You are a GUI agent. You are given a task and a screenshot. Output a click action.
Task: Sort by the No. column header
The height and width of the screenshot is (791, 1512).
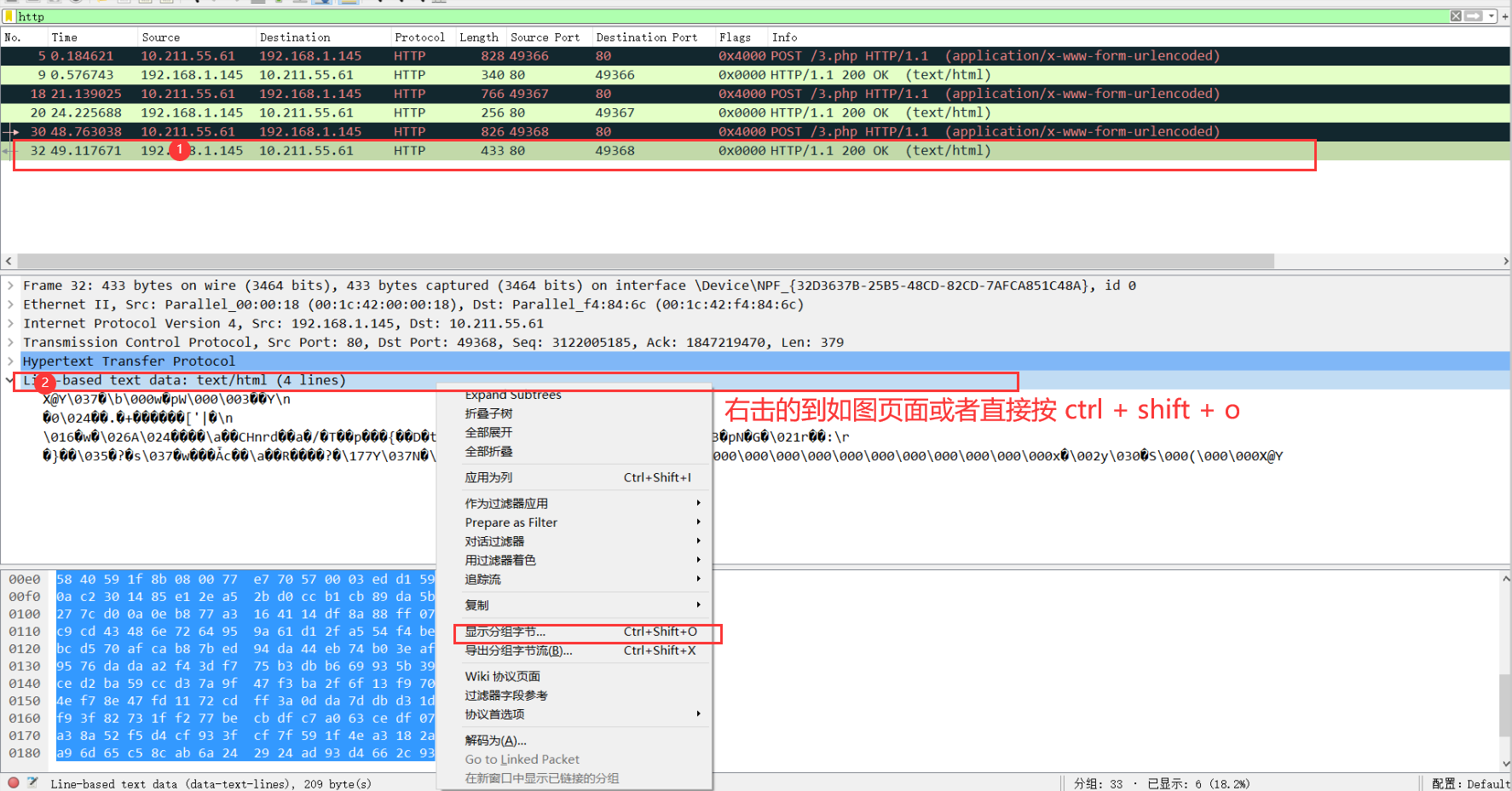pyautogui.click(x=24, y=38)
